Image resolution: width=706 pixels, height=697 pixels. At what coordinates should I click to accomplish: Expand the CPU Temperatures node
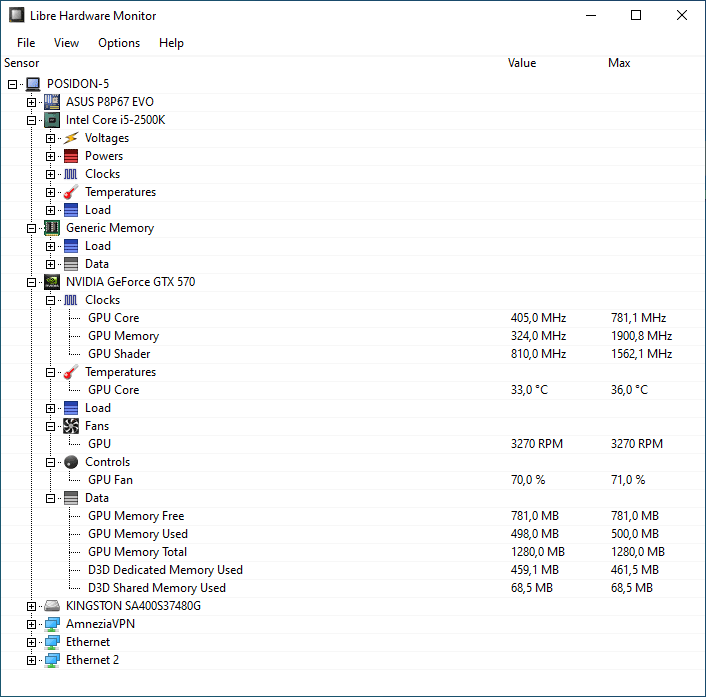click(50, 192)
